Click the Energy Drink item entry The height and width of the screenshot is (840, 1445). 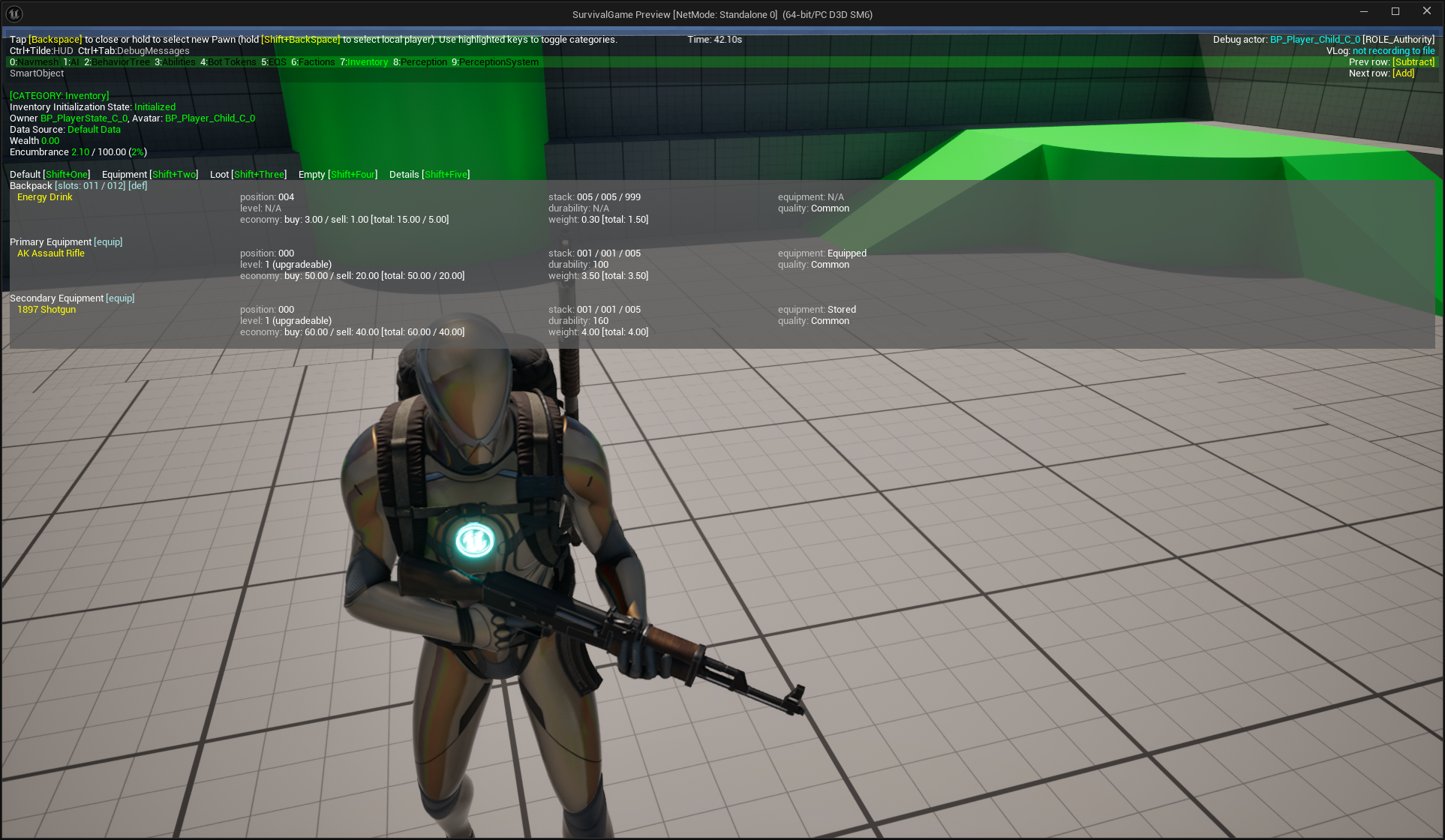point(45,197)
